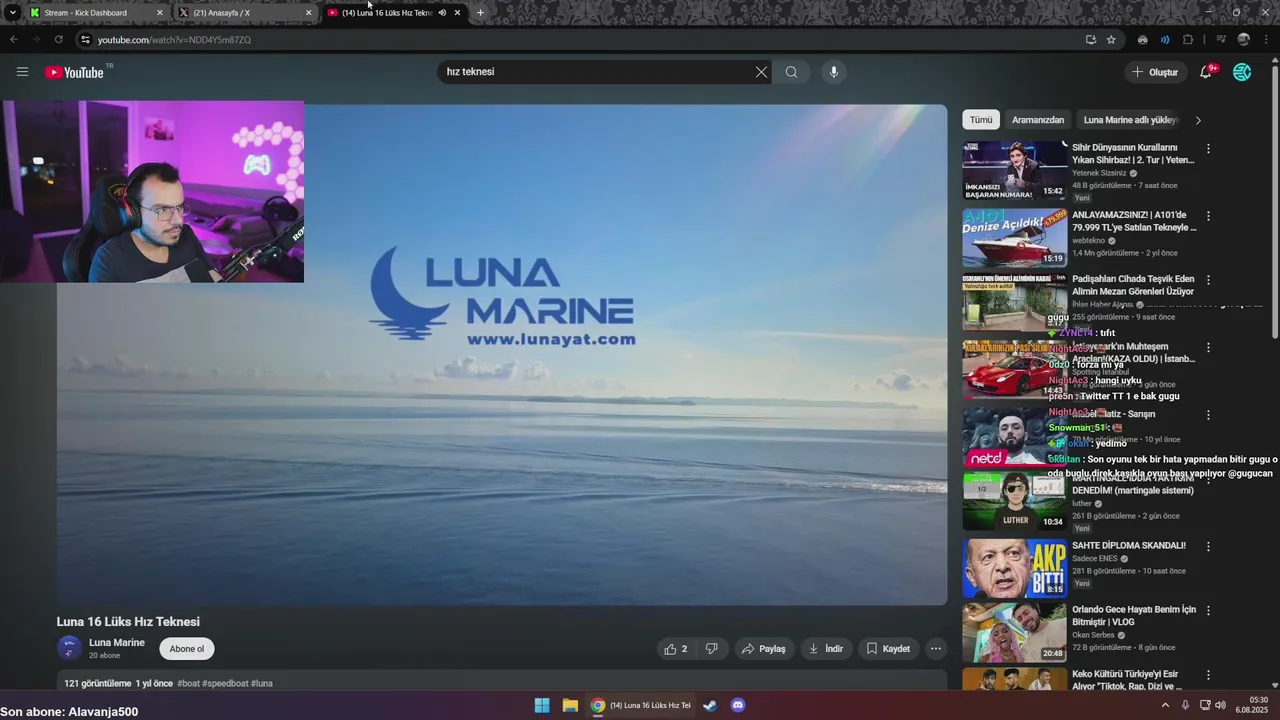Image resolution: width=1280 pixels, height=720 pixels.
Task: Open the A101 Denize Açıldık thumbnail
Action: [x=1015, y=238]
